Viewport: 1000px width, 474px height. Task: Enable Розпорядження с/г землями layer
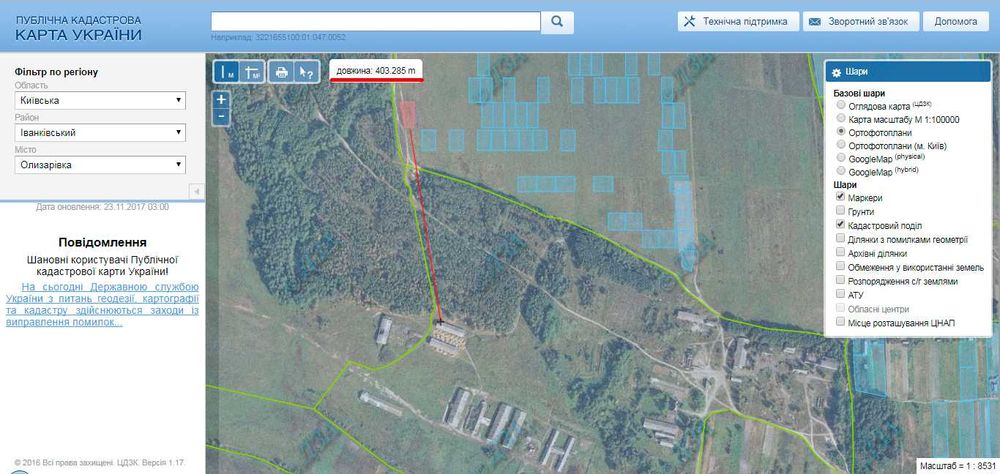pos(841,281)
